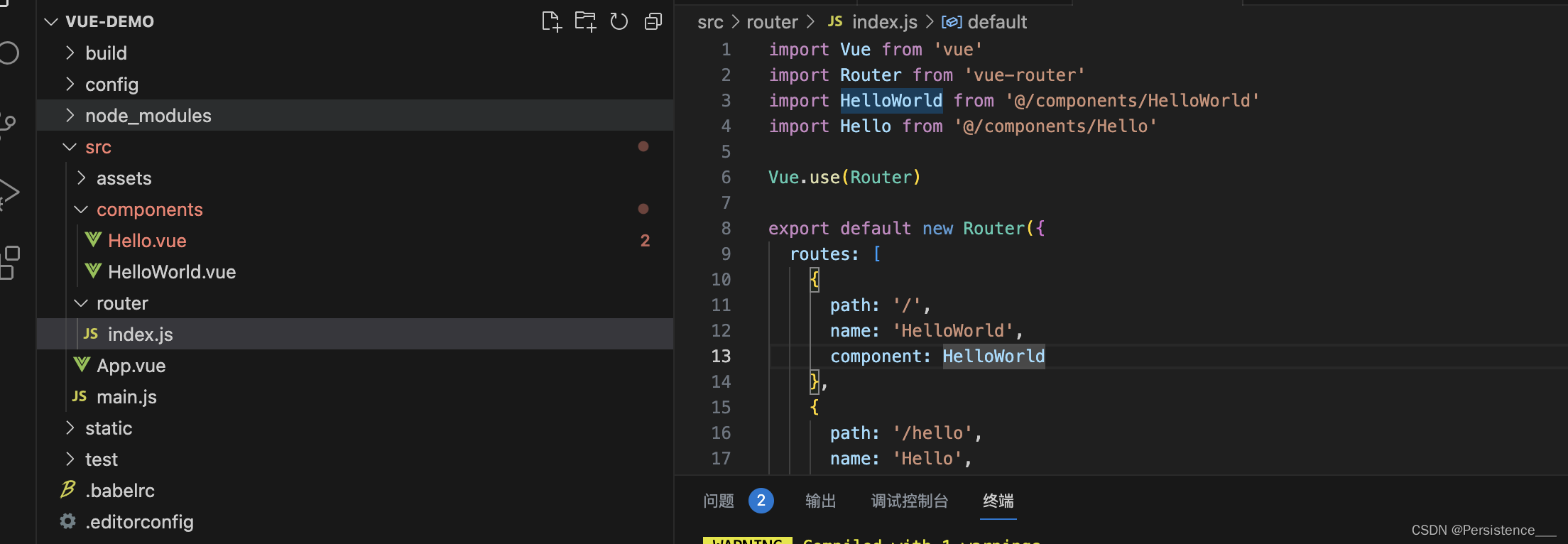Image resolution: width=1568 pixels, height=544 pixels.
Task: Expand the test folder
Action: [x=70, y=459]
